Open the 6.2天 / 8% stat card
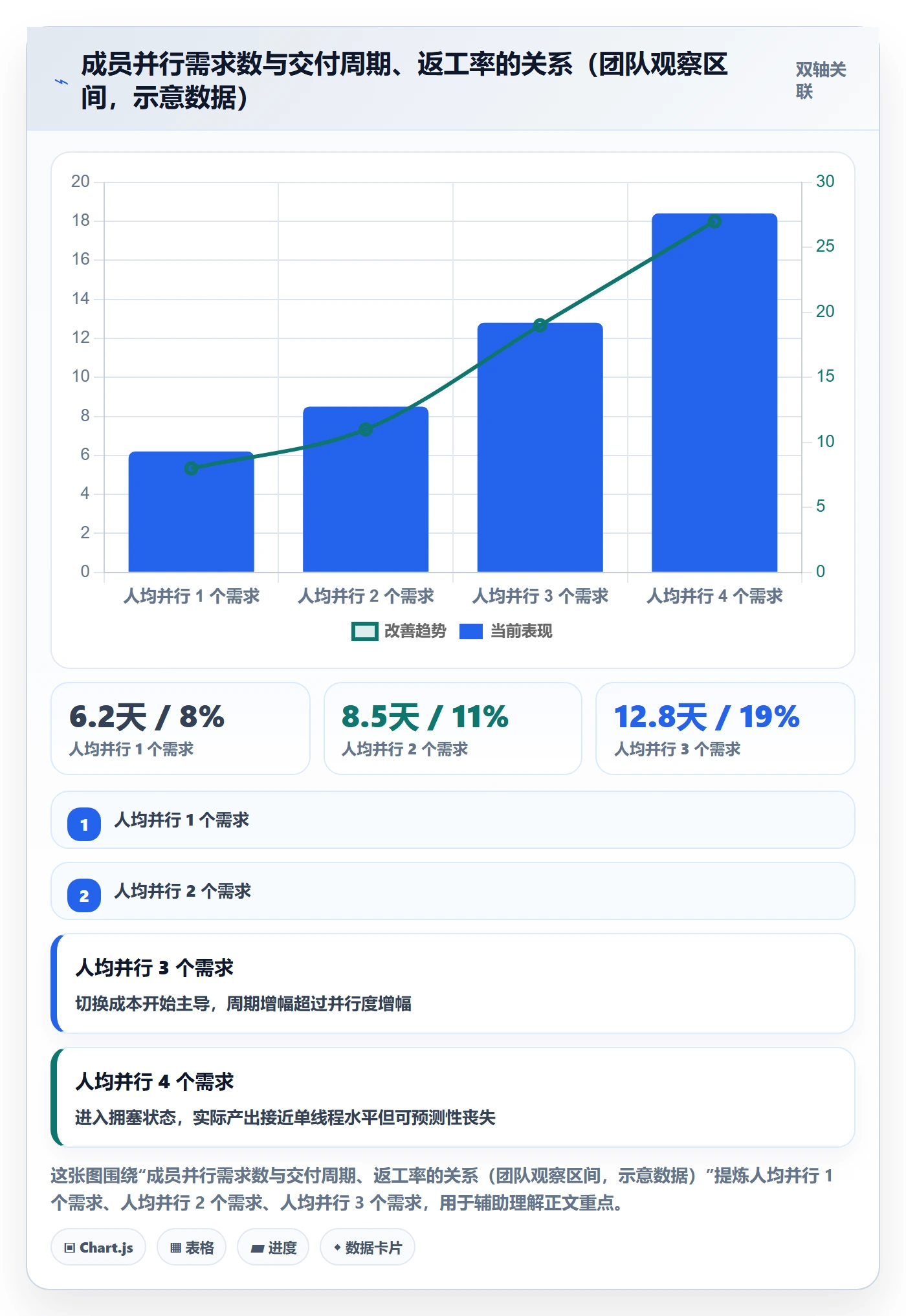The image size is (906, 1316). (x=181, y=729)
